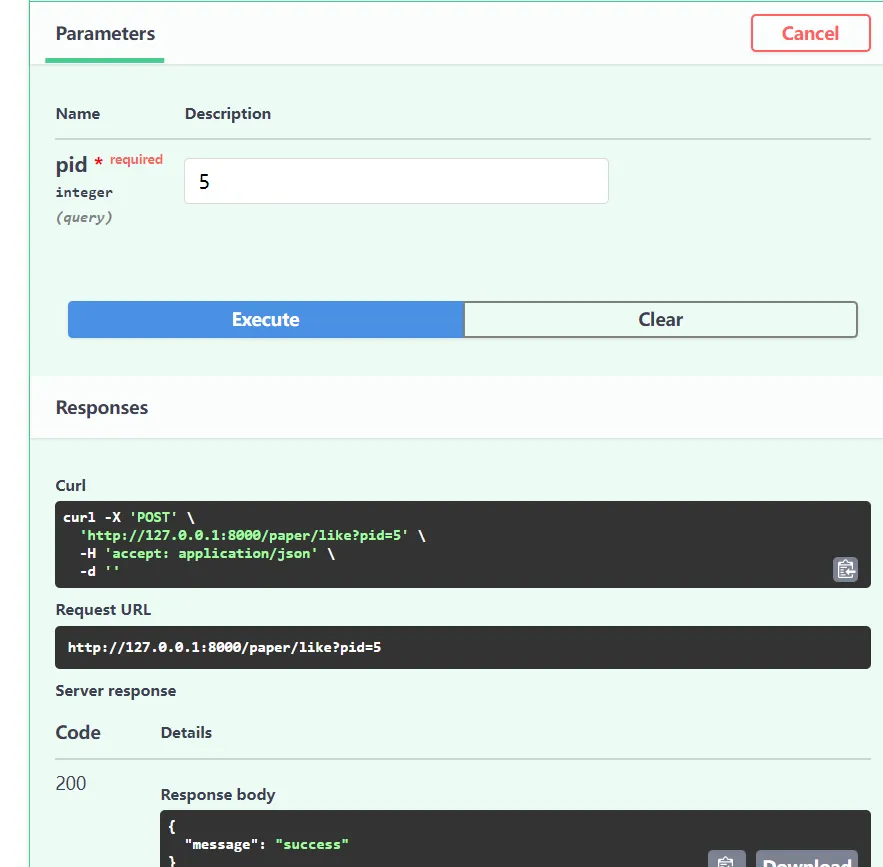Cancel the try-it-out mode

[810, 33]
